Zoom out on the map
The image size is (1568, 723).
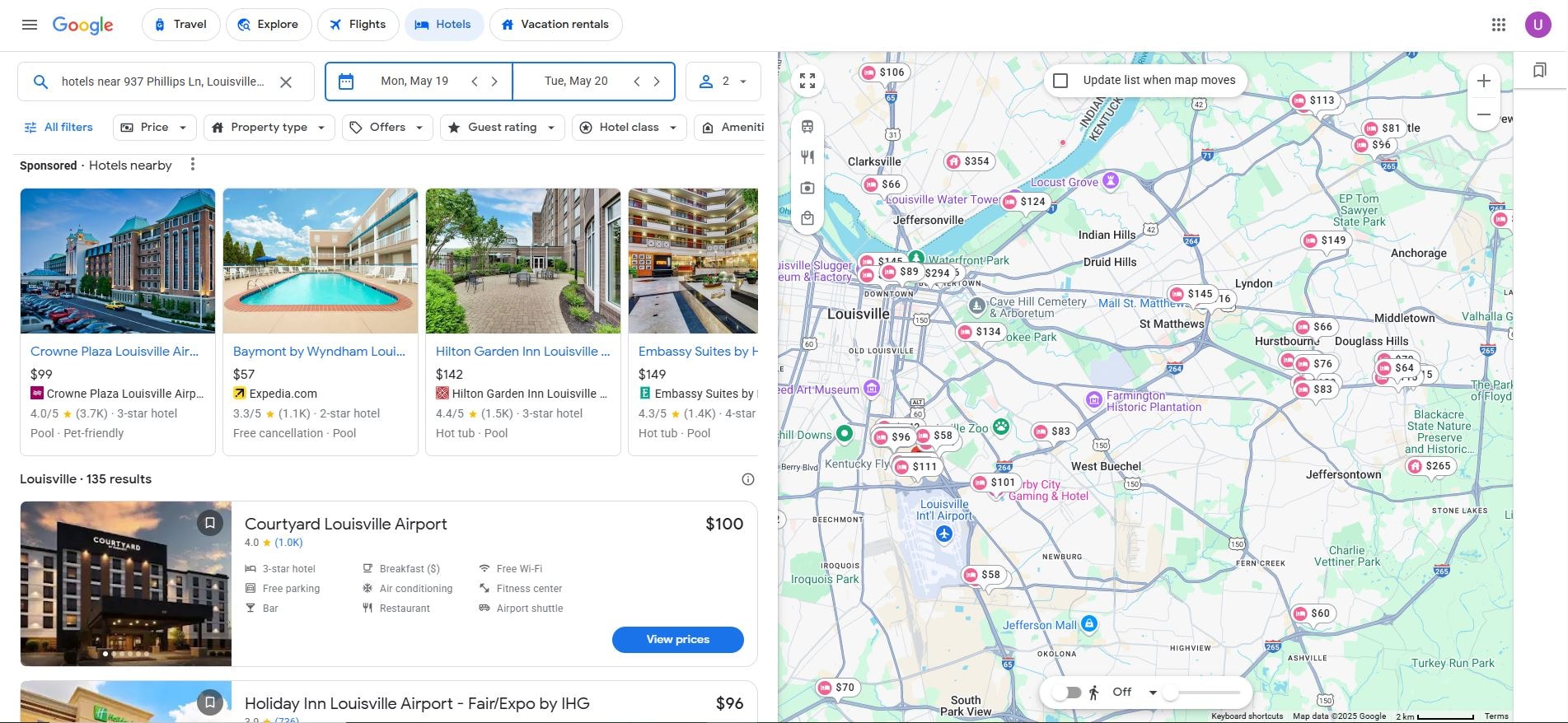tap(1484, 114)
